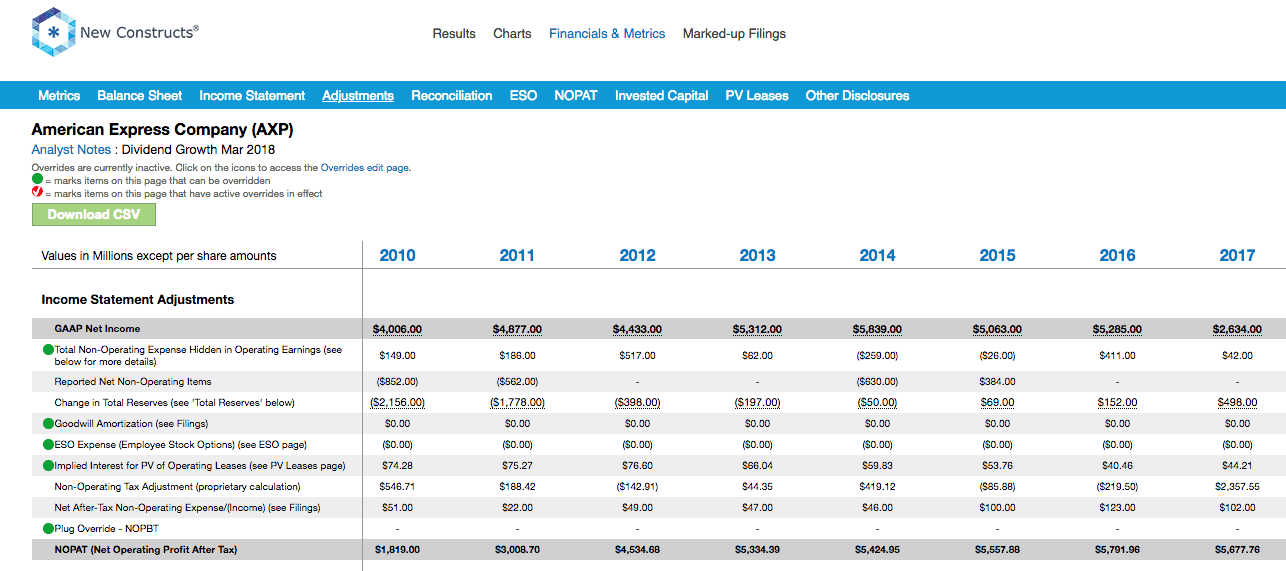
Task: Switch to the NOPAT tab
Action: click(576, 96)
